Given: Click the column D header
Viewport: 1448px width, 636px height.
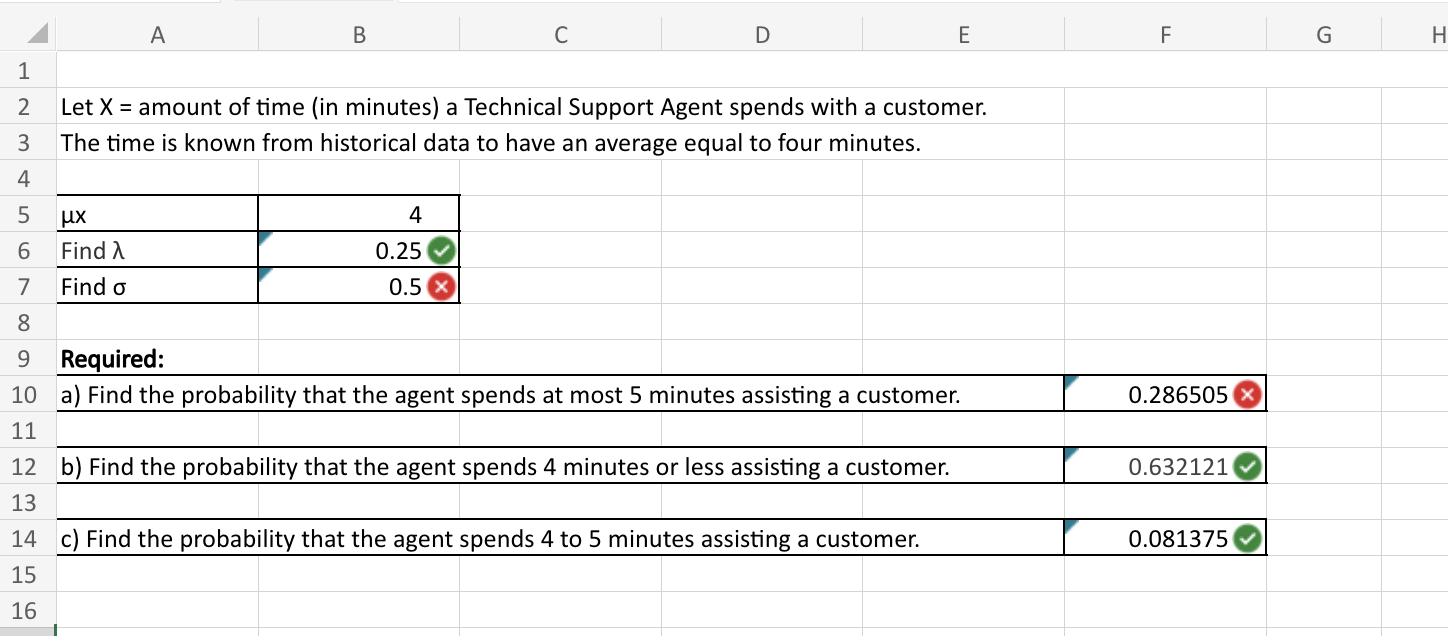Looking at the screenshot, I should coord(762,34).
